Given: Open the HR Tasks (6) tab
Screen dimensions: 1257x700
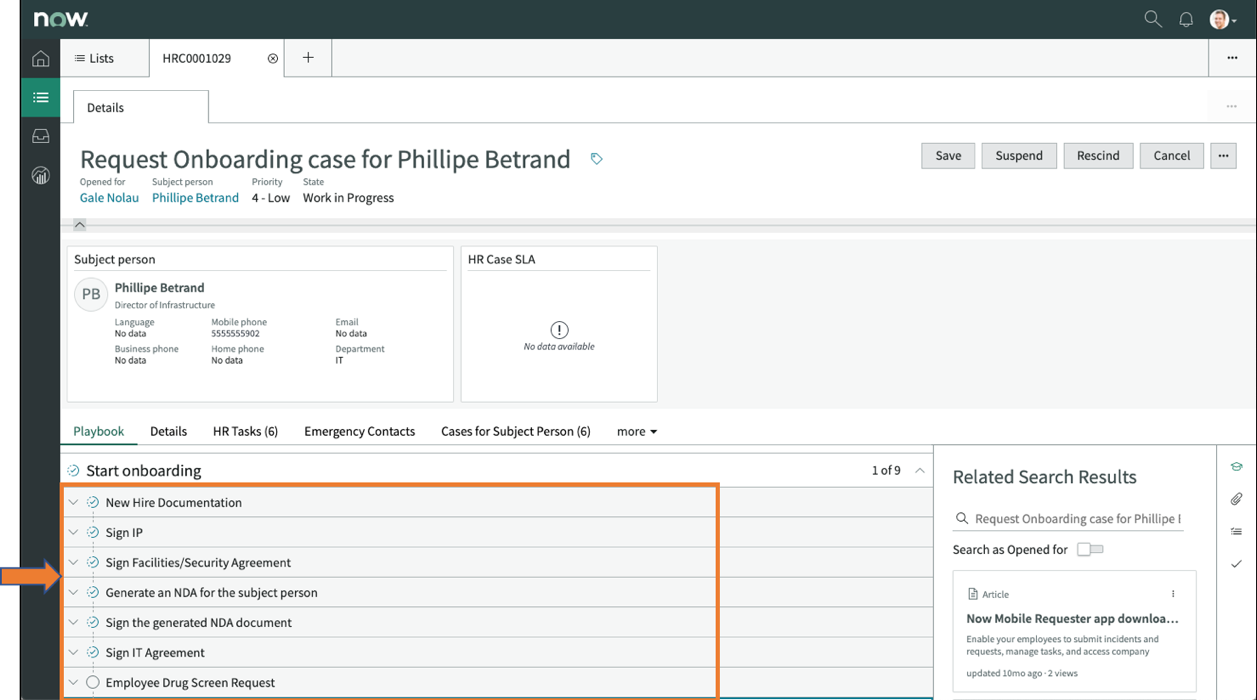Looking at the screenshot, I should (245, 431).
